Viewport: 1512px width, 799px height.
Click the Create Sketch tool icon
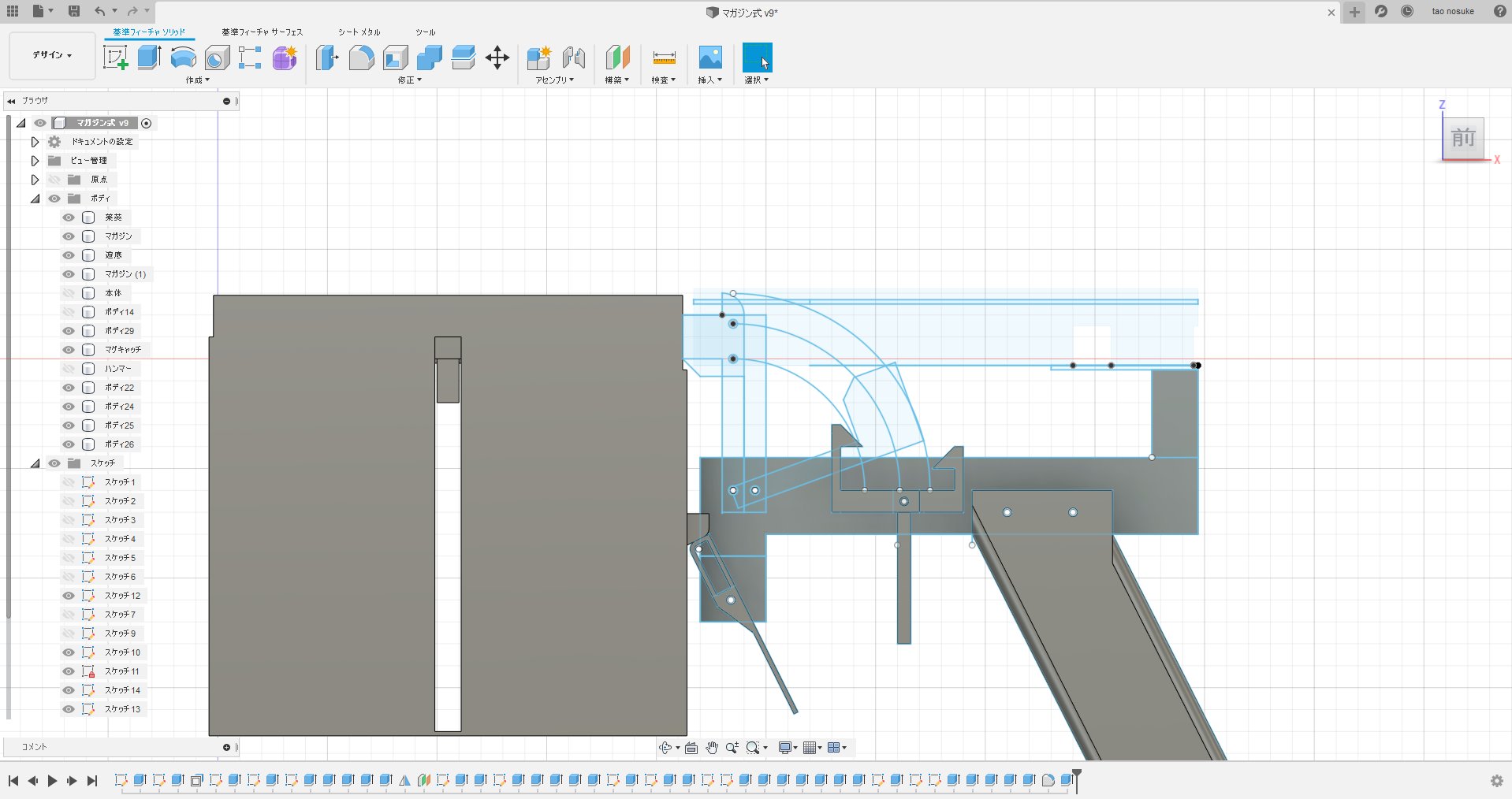coord(116,58)
